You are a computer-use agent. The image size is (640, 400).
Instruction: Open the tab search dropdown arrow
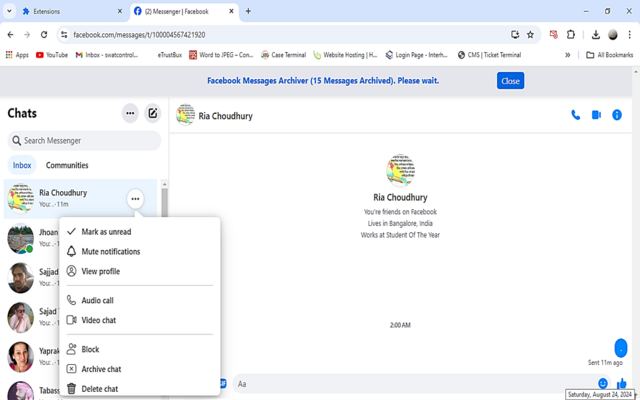[x=9, y=11]
